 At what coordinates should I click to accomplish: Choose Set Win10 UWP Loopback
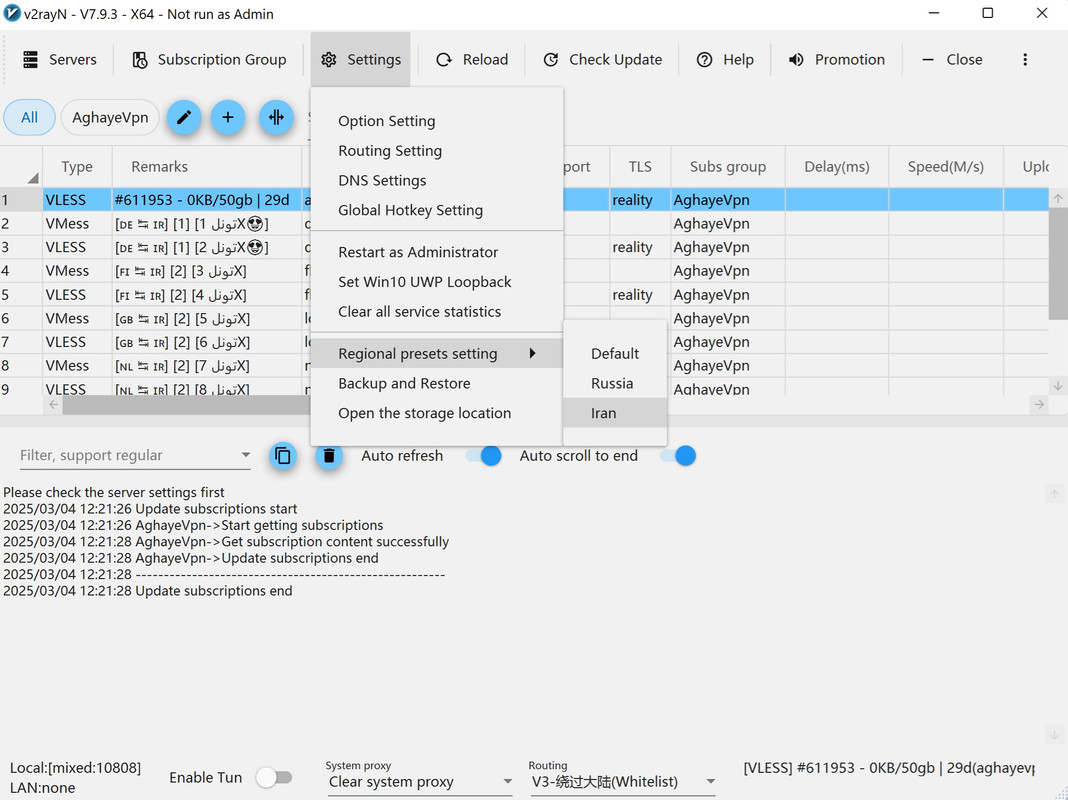[x=437, y=282]
